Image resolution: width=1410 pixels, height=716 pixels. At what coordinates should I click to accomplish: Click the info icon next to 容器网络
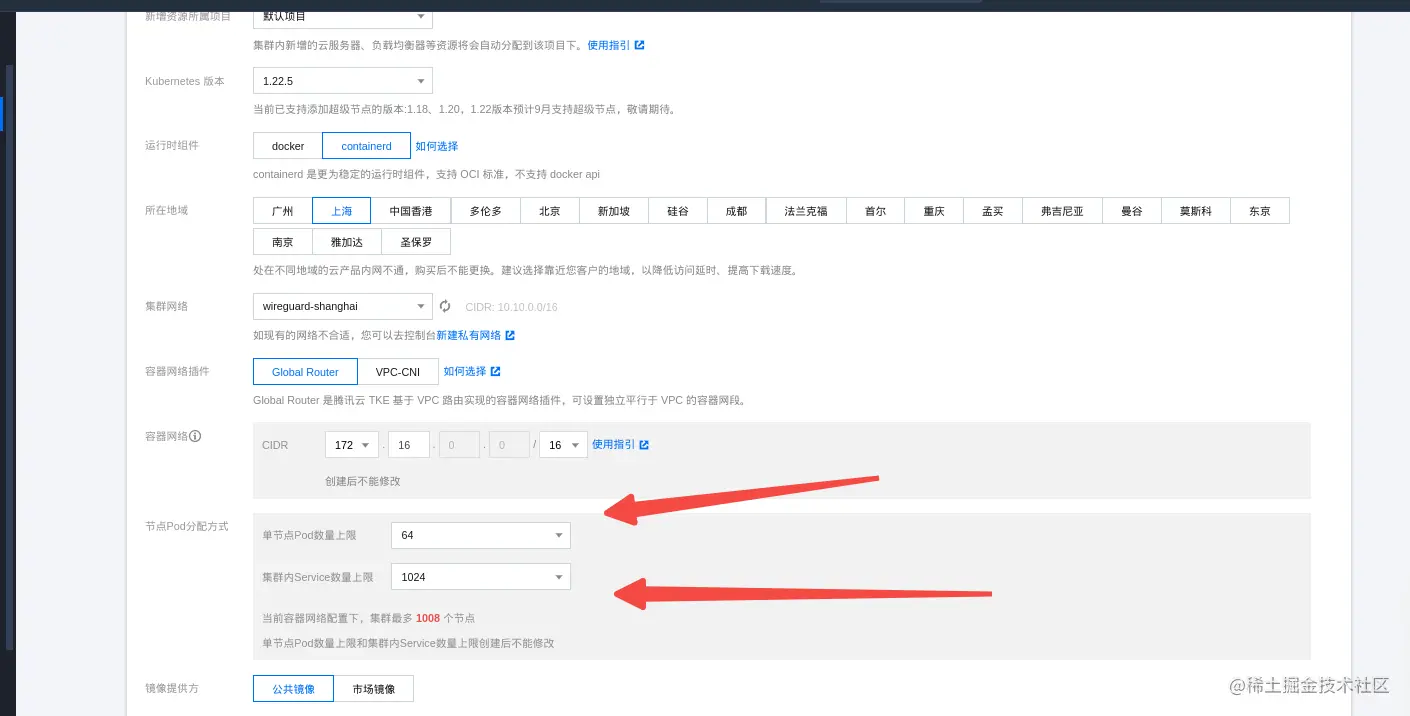196,436
